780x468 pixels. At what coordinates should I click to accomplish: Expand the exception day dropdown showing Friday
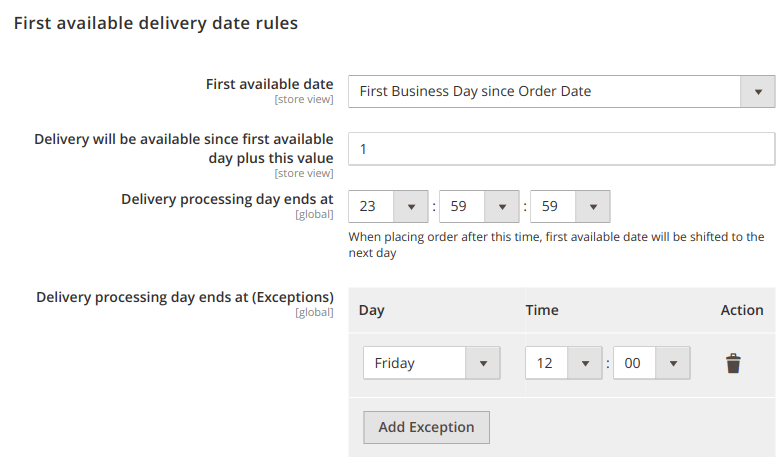click(x=431, y=363)
